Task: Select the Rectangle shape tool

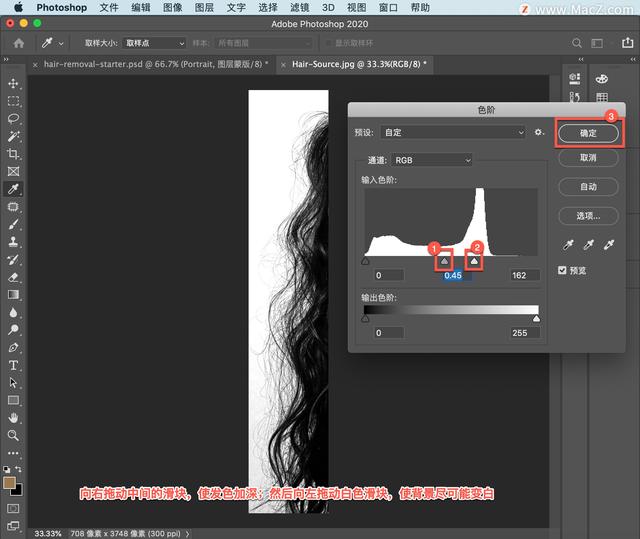Action: point(13,400)
